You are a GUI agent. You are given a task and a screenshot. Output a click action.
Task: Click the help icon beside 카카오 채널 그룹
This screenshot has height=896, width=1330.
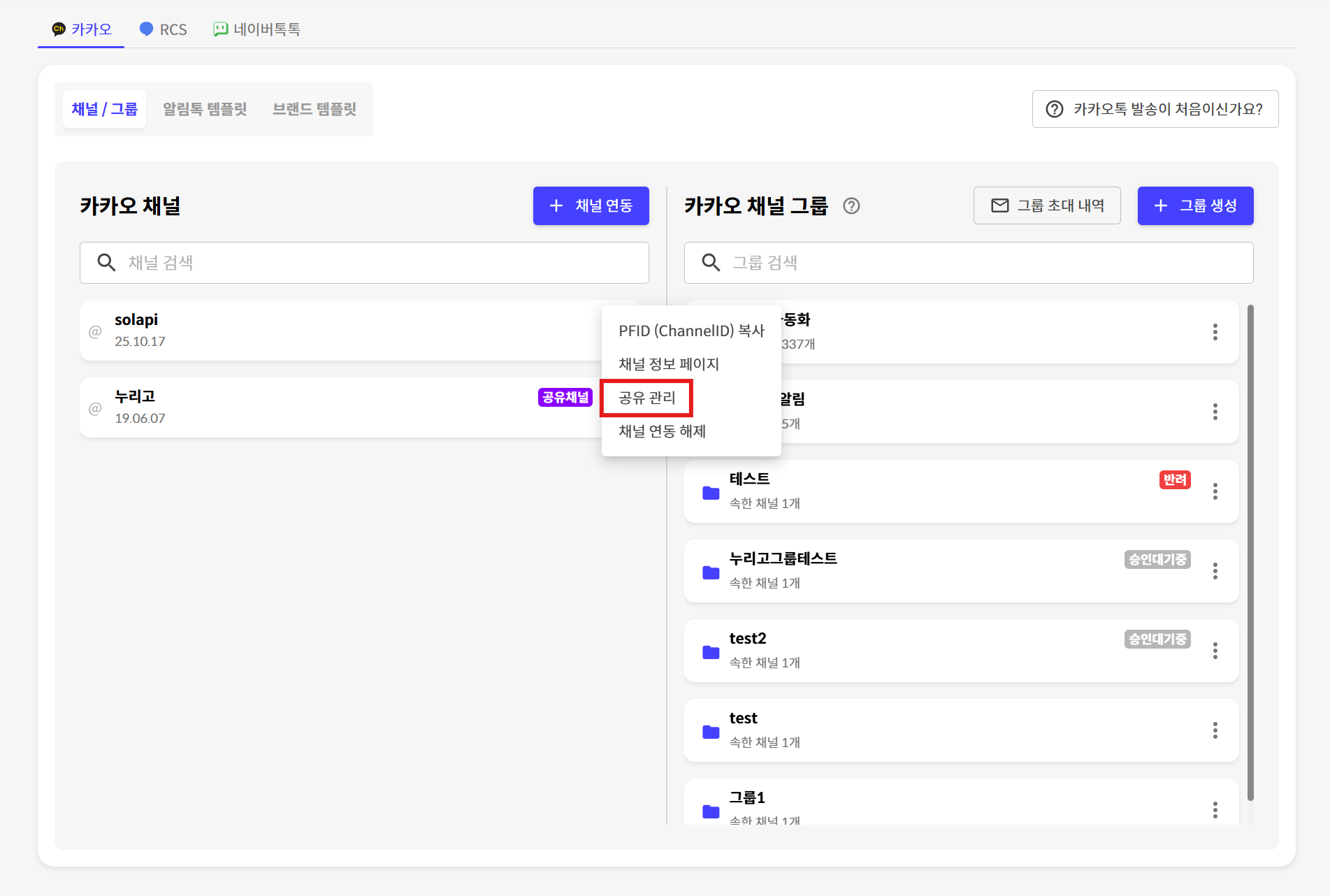[851, 206]
